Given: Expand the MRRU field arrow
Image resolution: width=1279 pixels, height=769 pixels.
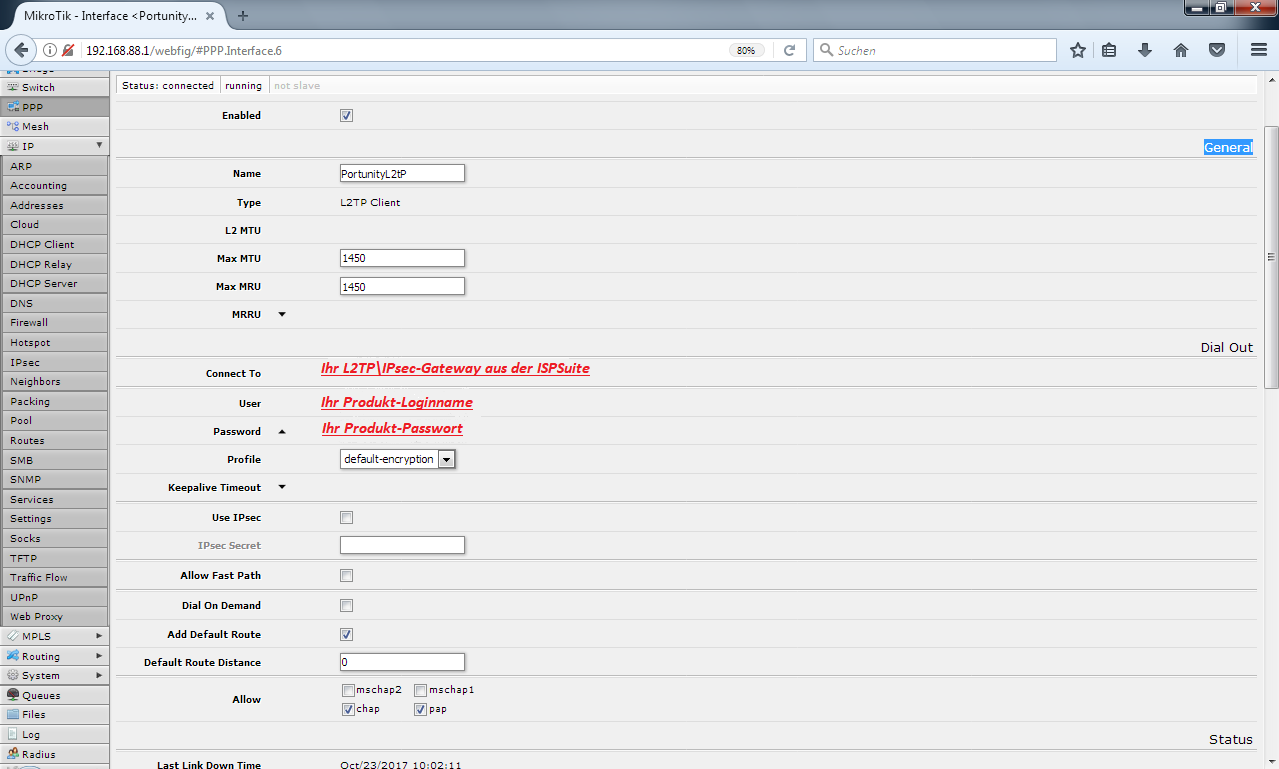Looking at the screenshot, I should click(x=281, y=314).
